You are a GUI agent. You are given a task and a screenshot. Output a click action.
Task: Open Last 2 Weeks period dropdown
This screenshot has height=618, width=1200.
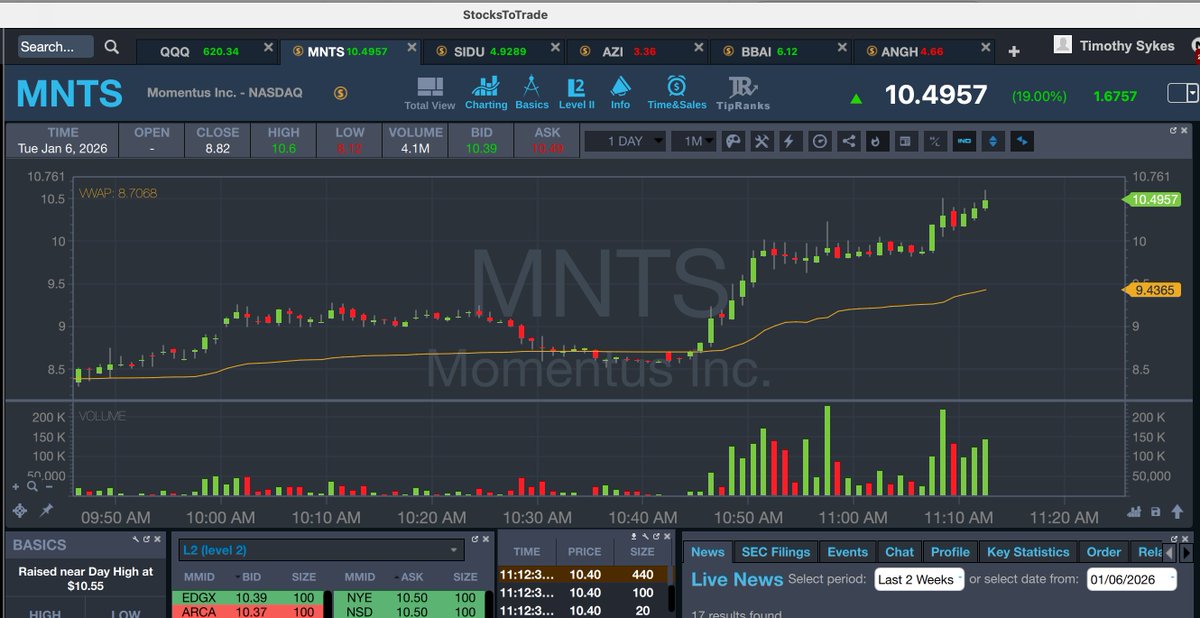919,579
